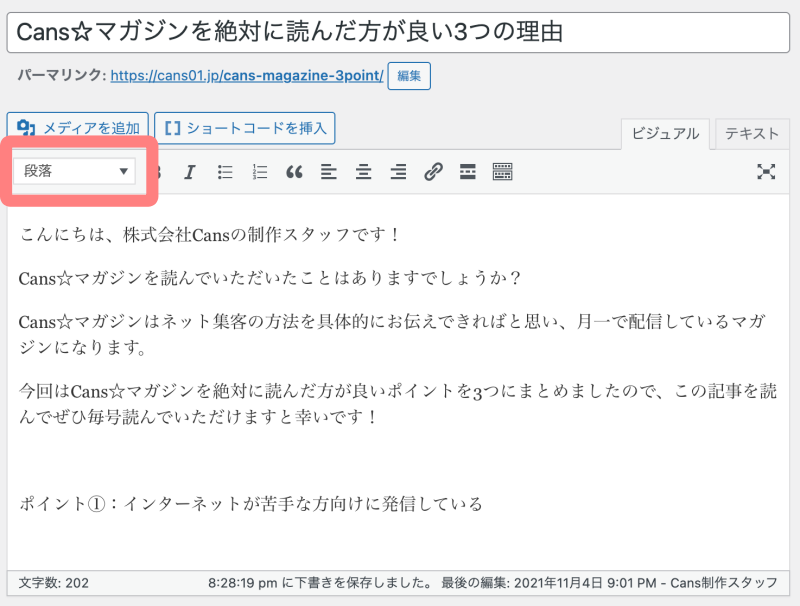Switch to the ビジュアル tab
The image size is (800, 606).
pyautogui.click(x=665, y=134)
